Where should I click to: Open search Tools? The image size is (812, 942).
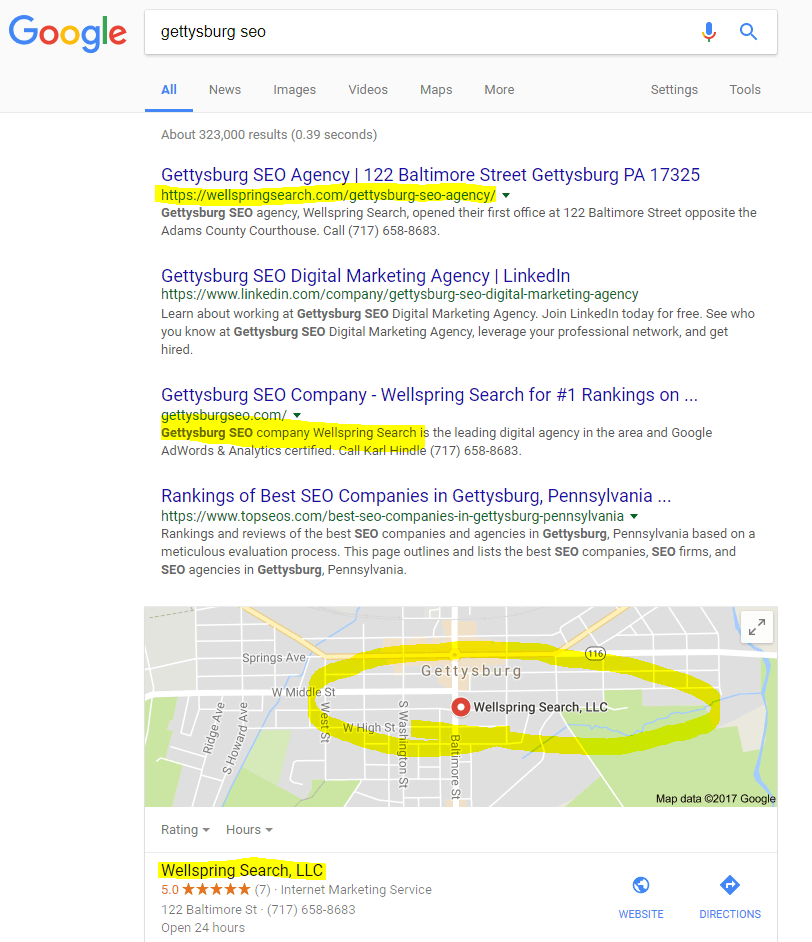click(x=745, y=90)
